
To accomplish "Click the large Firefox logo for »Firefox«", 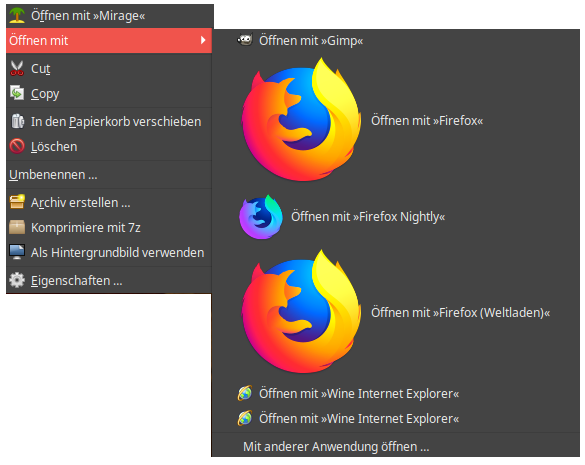I will pyautogui.click(x=301, y=120).
